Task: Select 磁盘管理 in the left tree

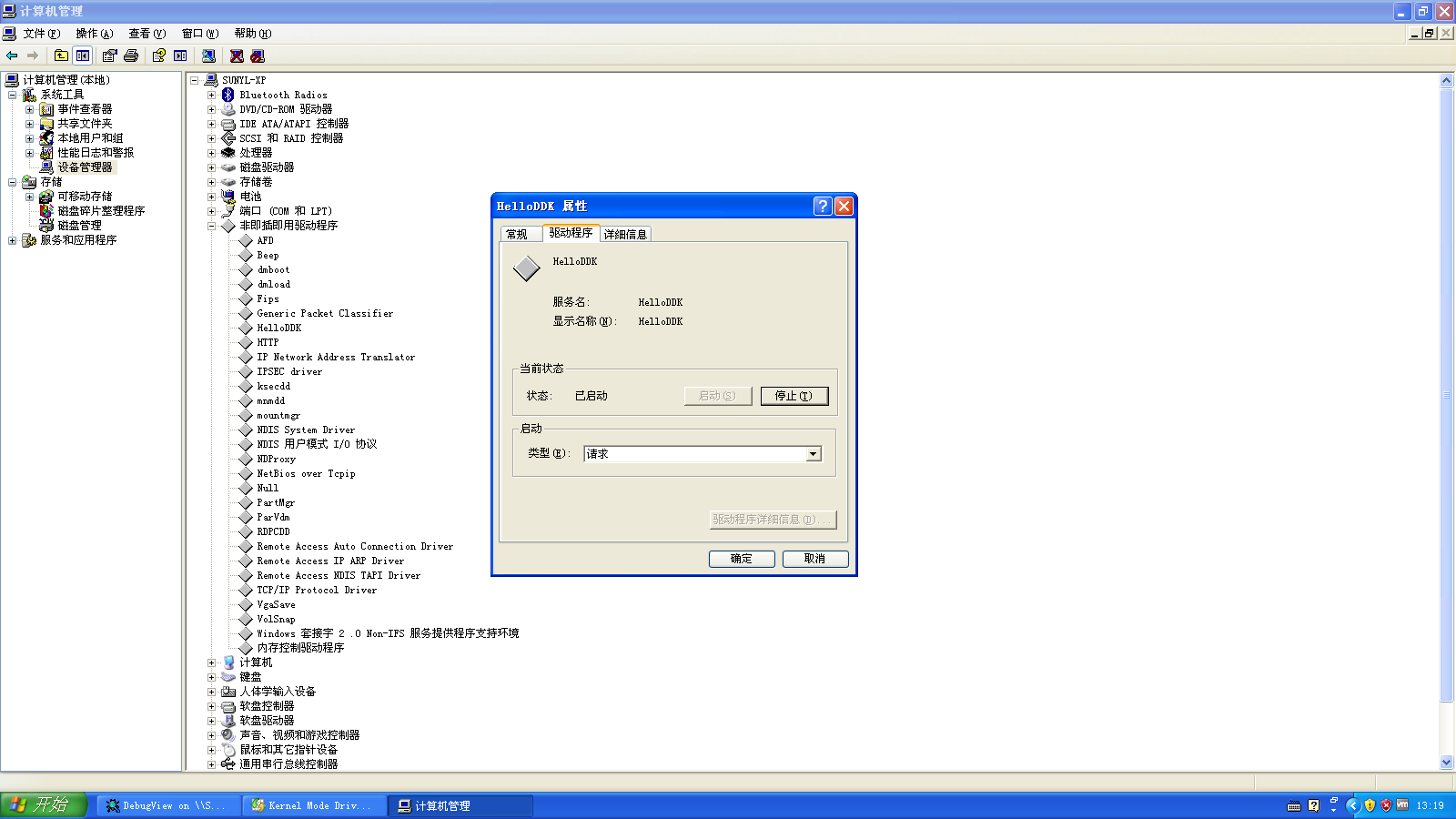Action: (80, 226)
